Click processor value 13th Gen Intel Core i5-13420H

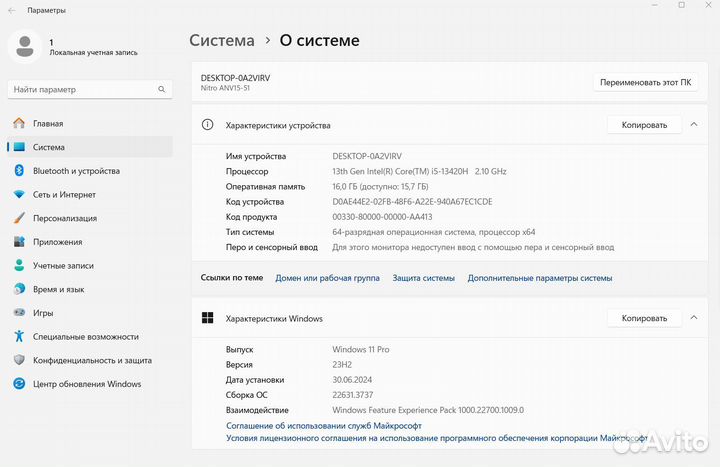[x=419, y=171]
